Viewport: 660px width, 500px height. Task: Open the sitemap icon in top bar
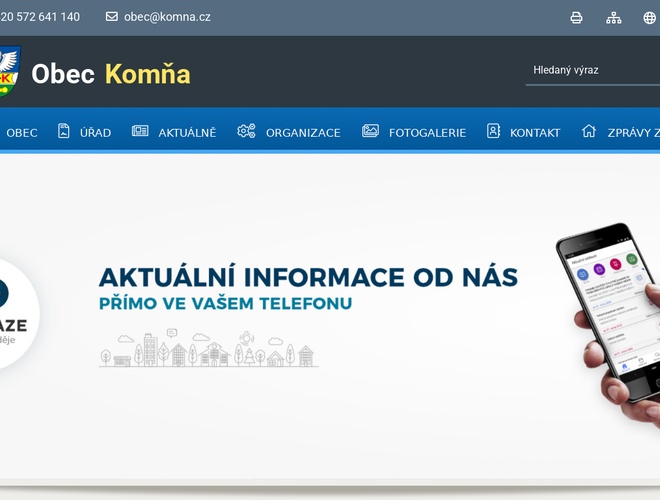(614, 18)
